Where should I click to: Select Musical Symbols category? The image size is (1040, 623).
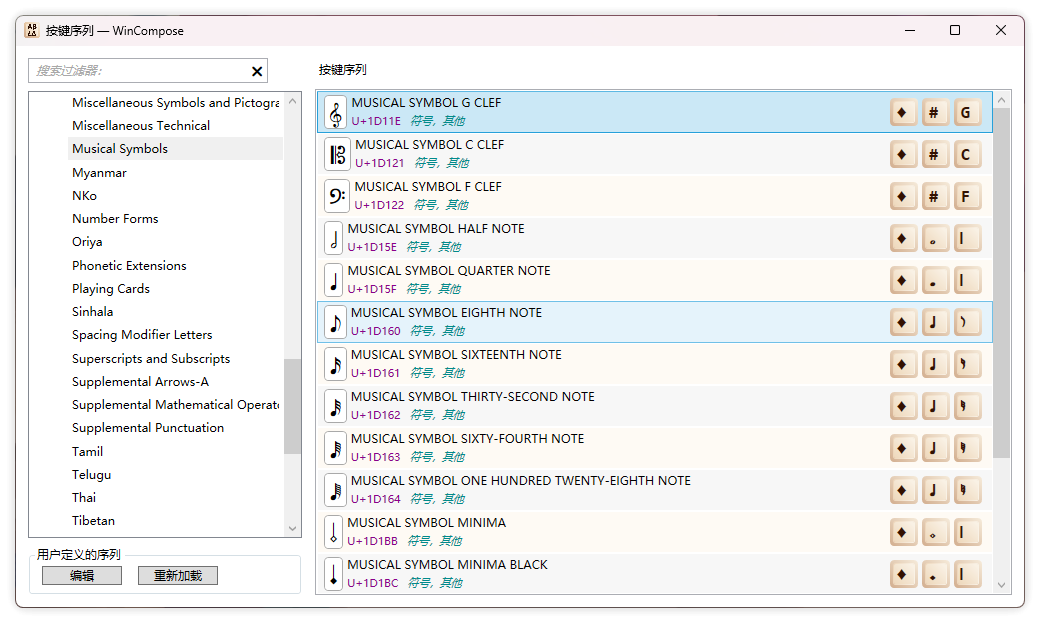120,149
